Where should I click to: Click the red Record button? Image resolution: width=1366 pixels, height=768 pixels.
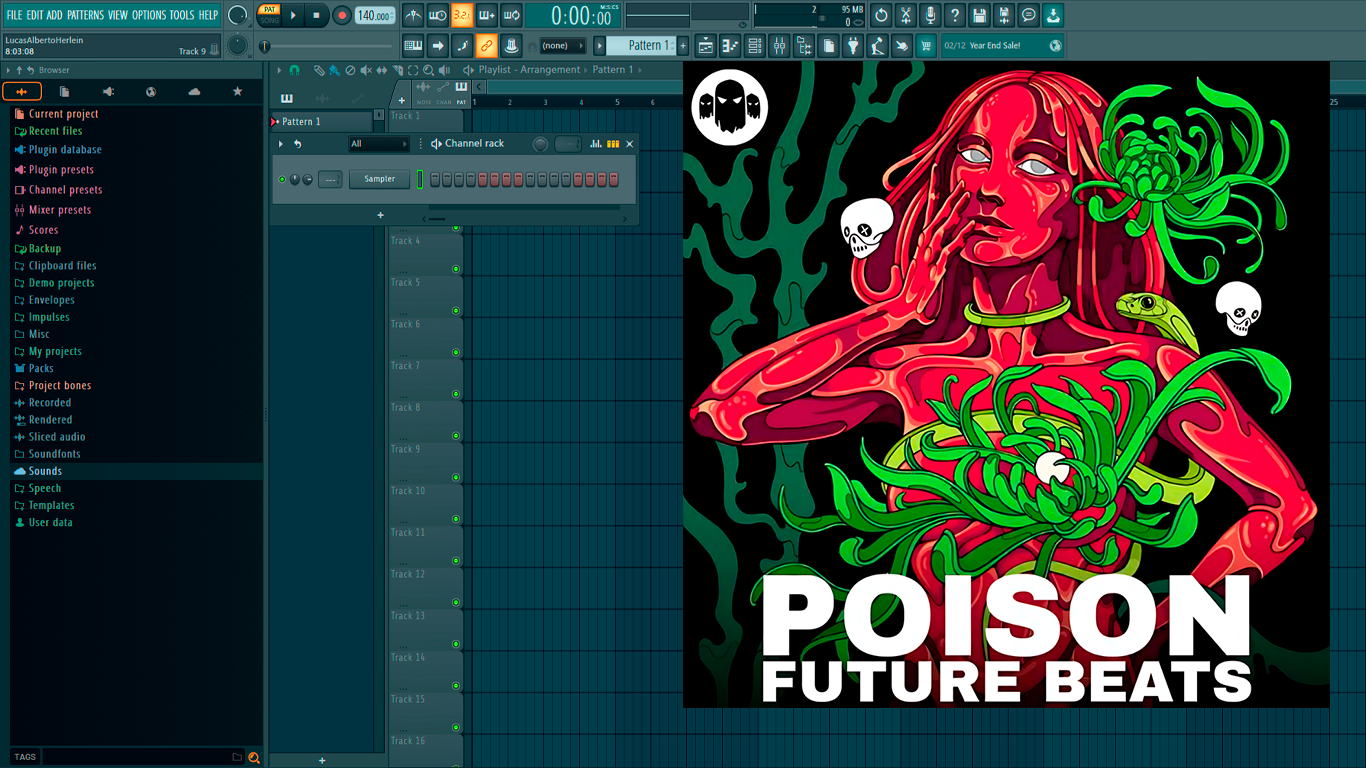point(342,15)
